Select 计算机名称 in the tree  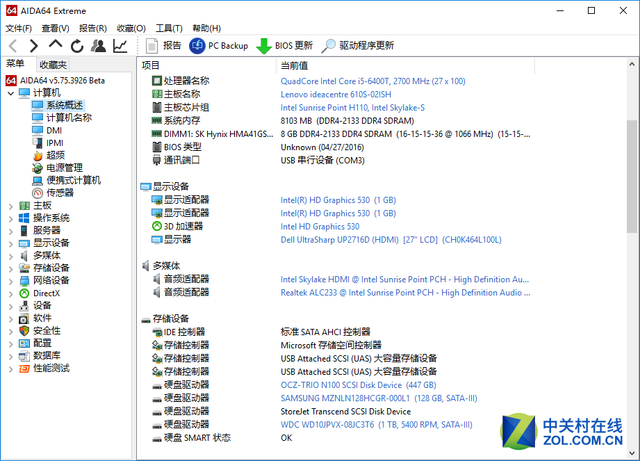69,118
